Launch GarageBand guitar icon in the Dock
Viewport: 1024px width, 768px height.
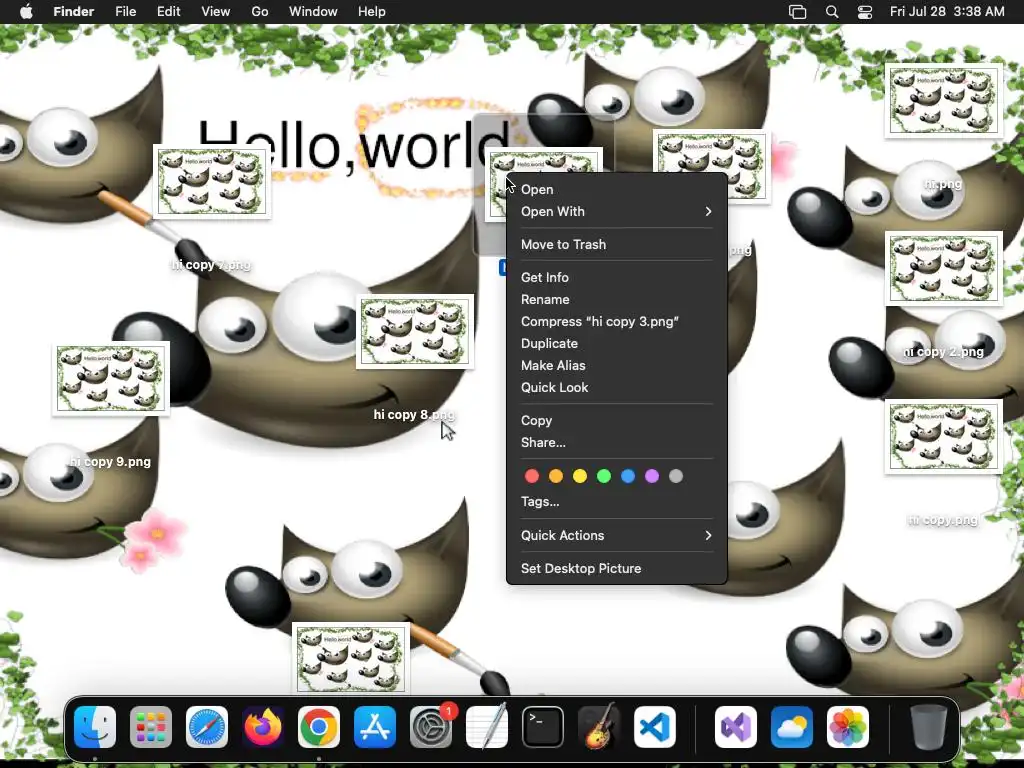[599, 727]
